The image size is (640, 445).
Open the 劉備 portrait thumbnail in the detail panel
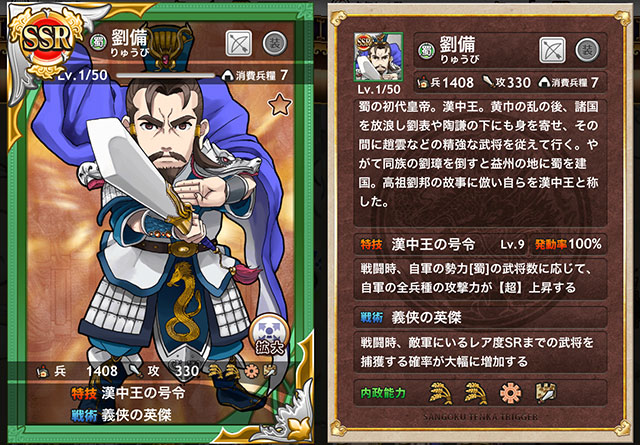378,57
